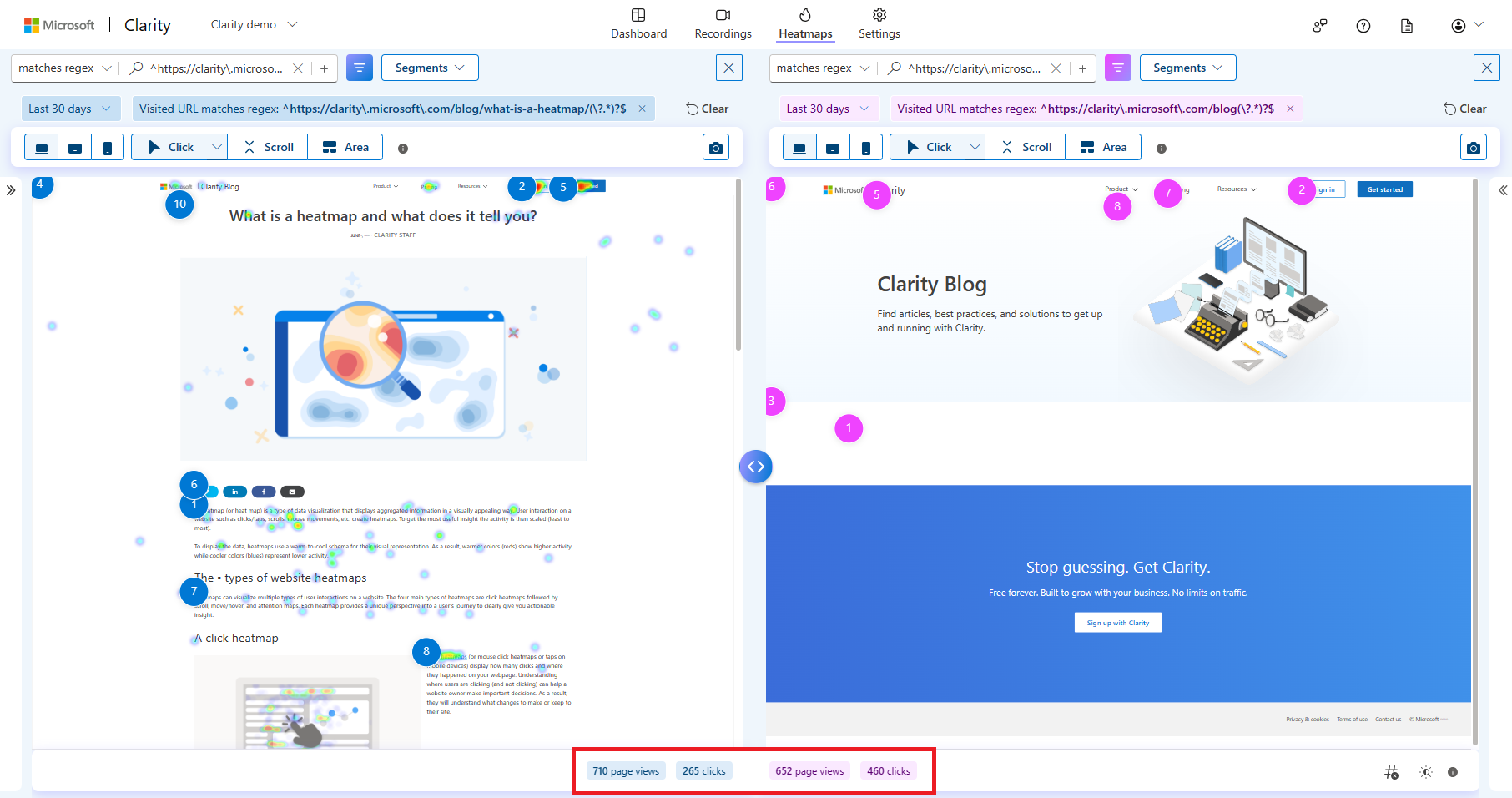Screen dimensions: 1512x798
Task: Toggle the hash numbering icon in bottom bar
Action: pos(1391,772)
